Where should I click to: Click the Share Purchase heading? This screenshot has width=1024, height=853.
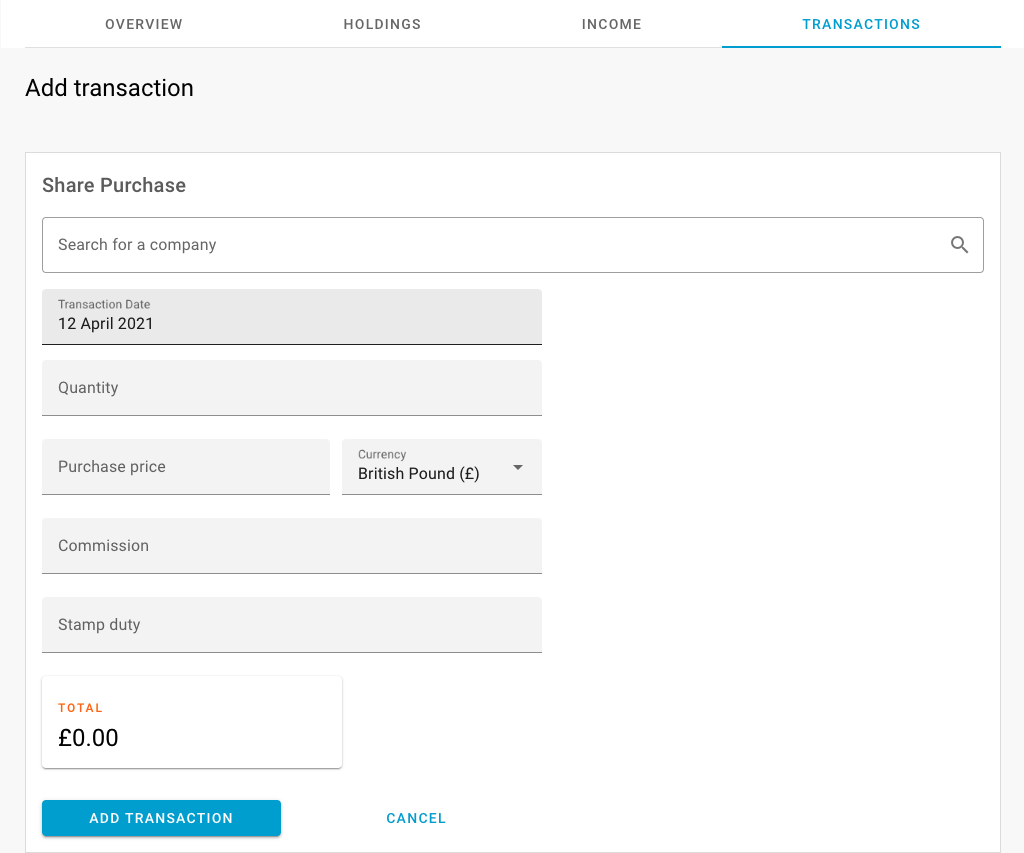tap(114, 185)
